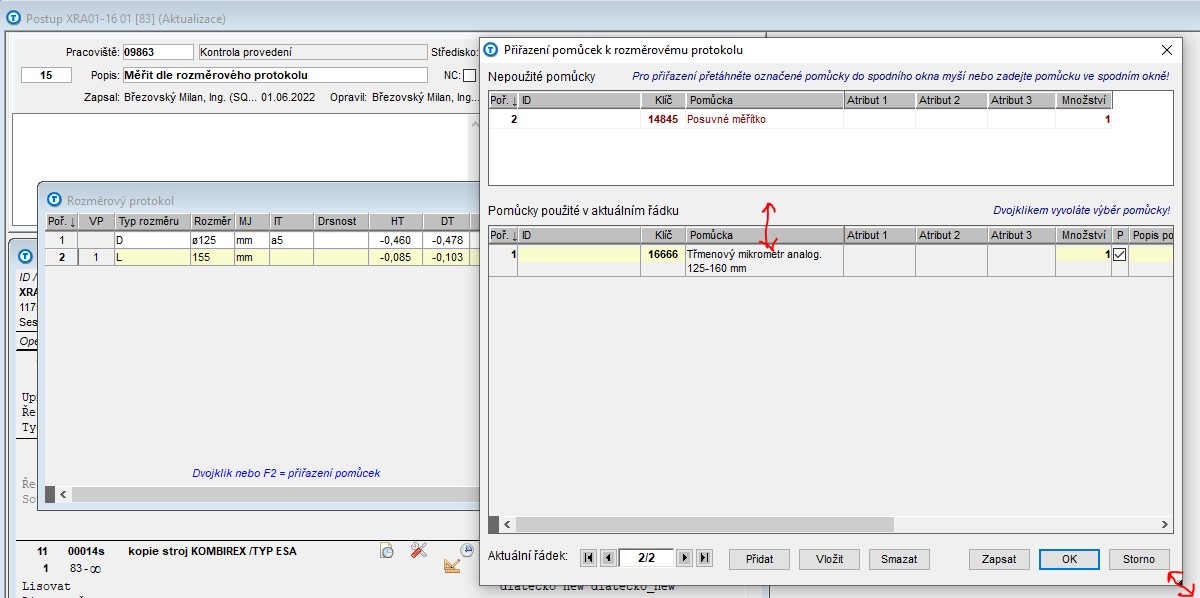Click round clock icon right of tools icon
1200x598 pixels.
(x=467, y=550)
